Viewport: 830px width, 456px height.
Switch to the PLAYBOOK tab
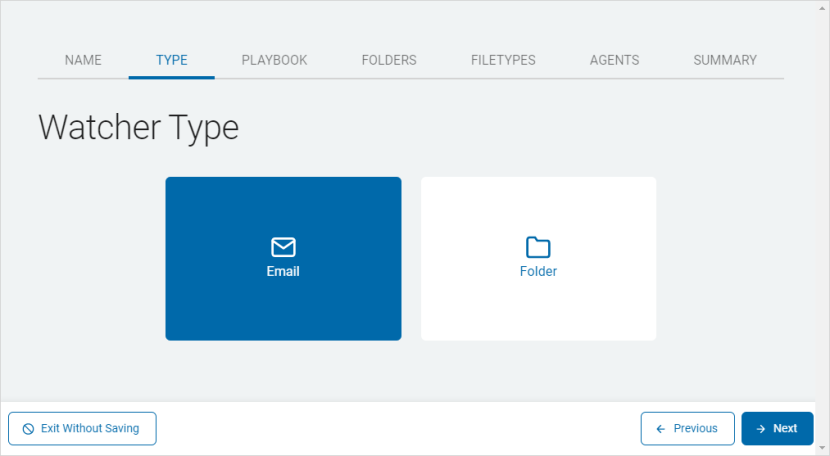point(274,60)
